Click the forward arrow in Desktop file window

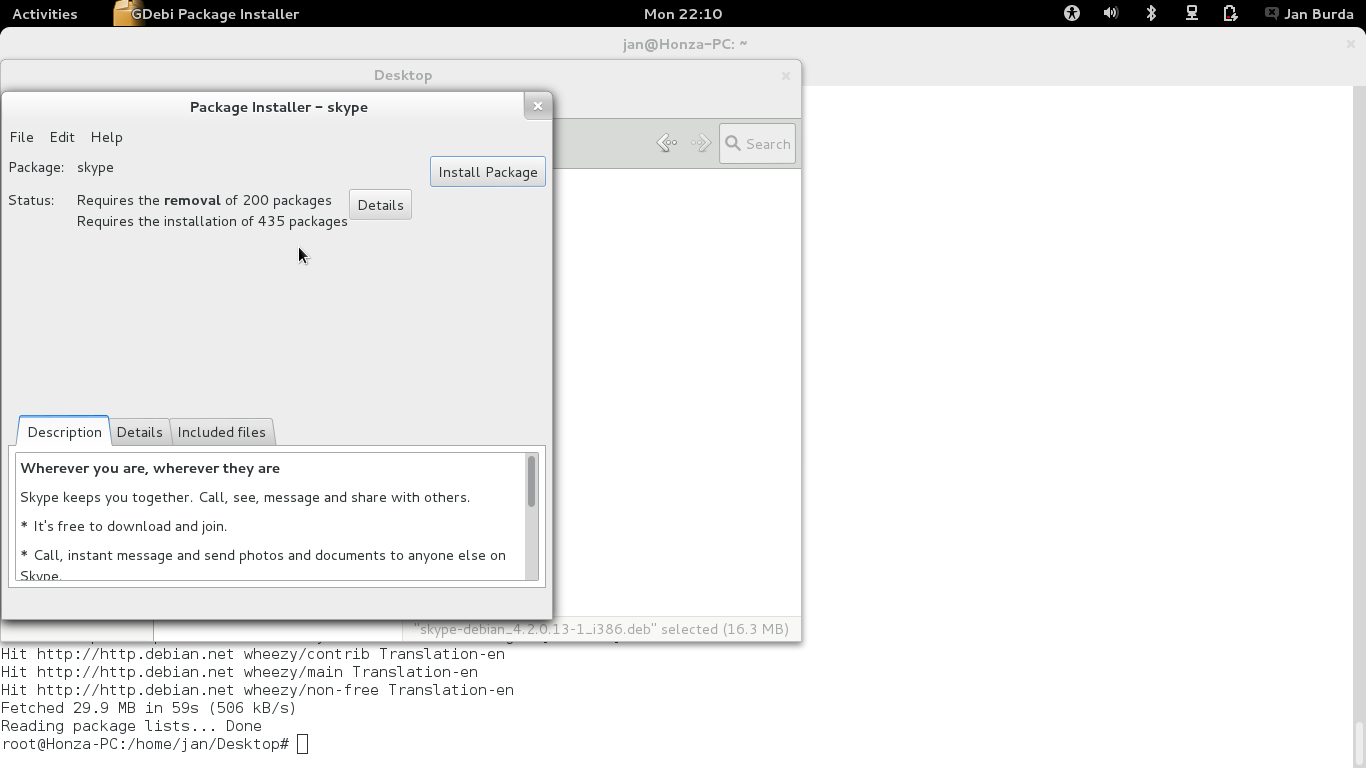point(701,143)
